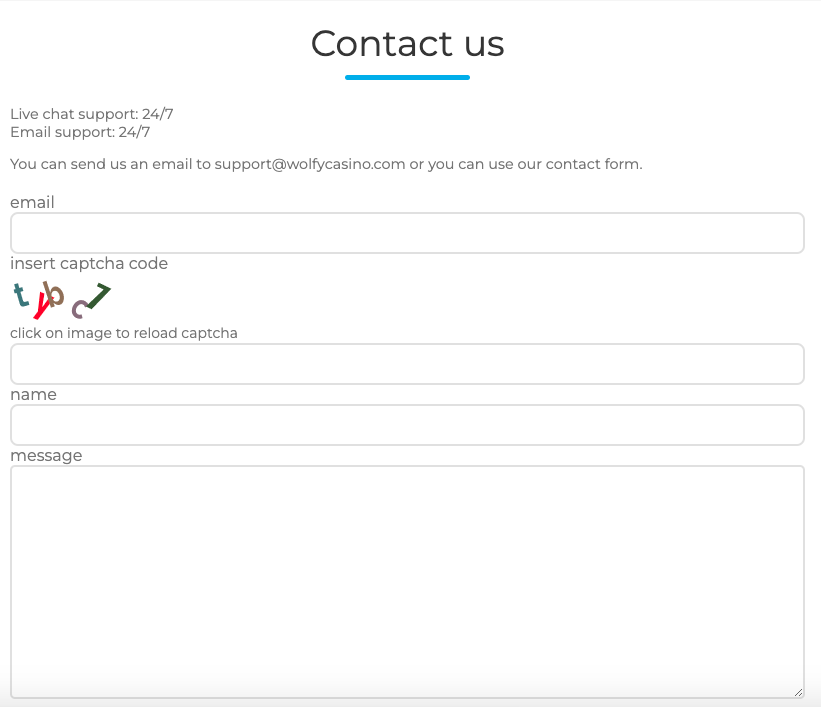Click the brown 'b' in the captcha image

pos(54,294)
